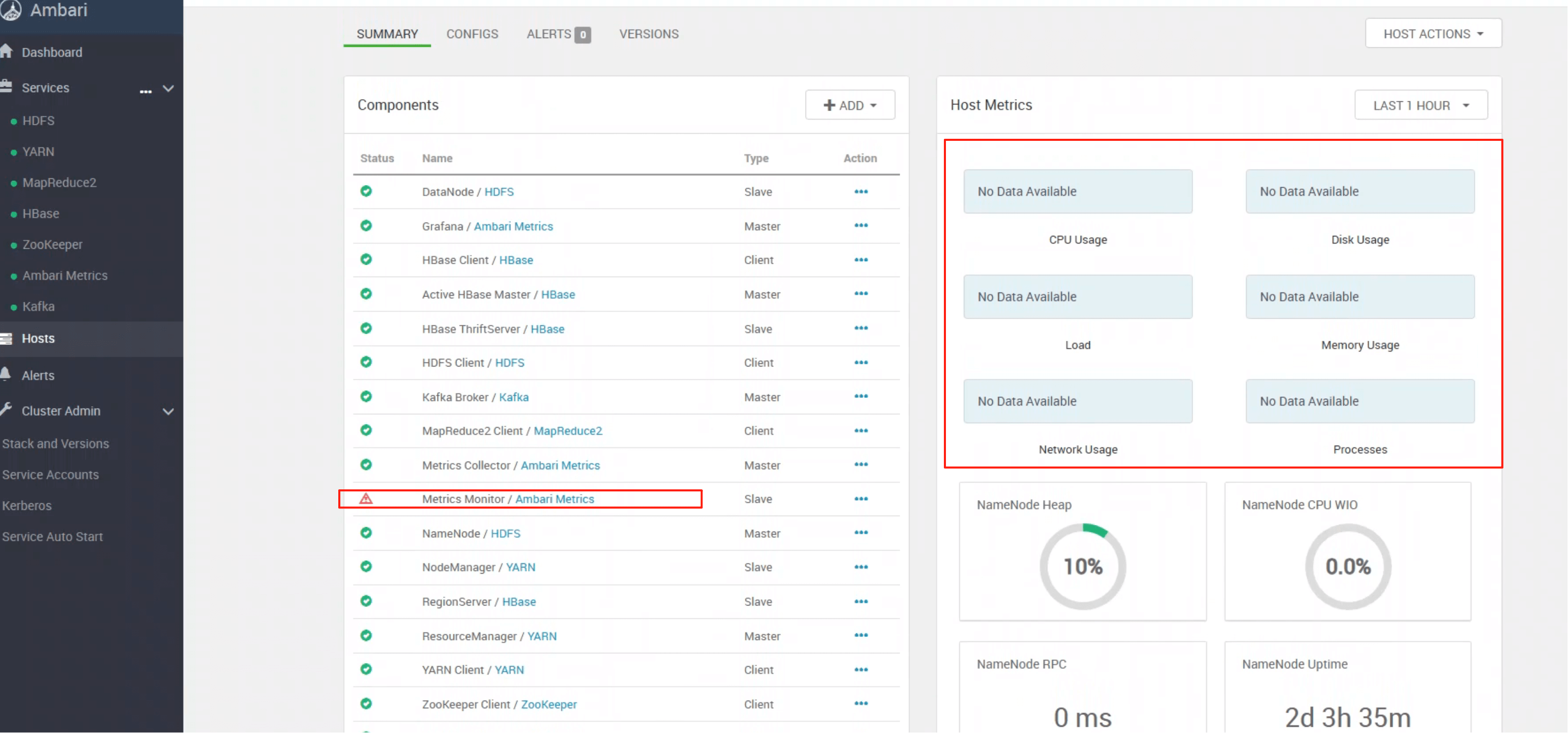Viewport: 1568px width, 733px height.
Task: Switch to the VERSIONS tab
Action: [649, 34]
